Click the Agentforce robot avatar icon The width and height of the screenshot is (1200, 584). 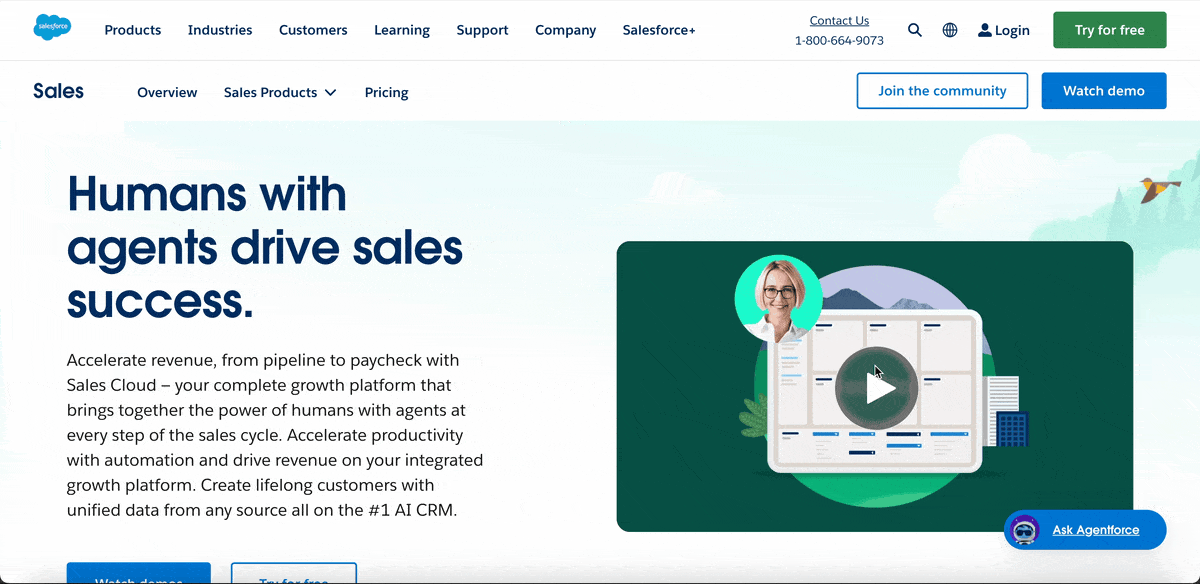(x=1025, y=530)
